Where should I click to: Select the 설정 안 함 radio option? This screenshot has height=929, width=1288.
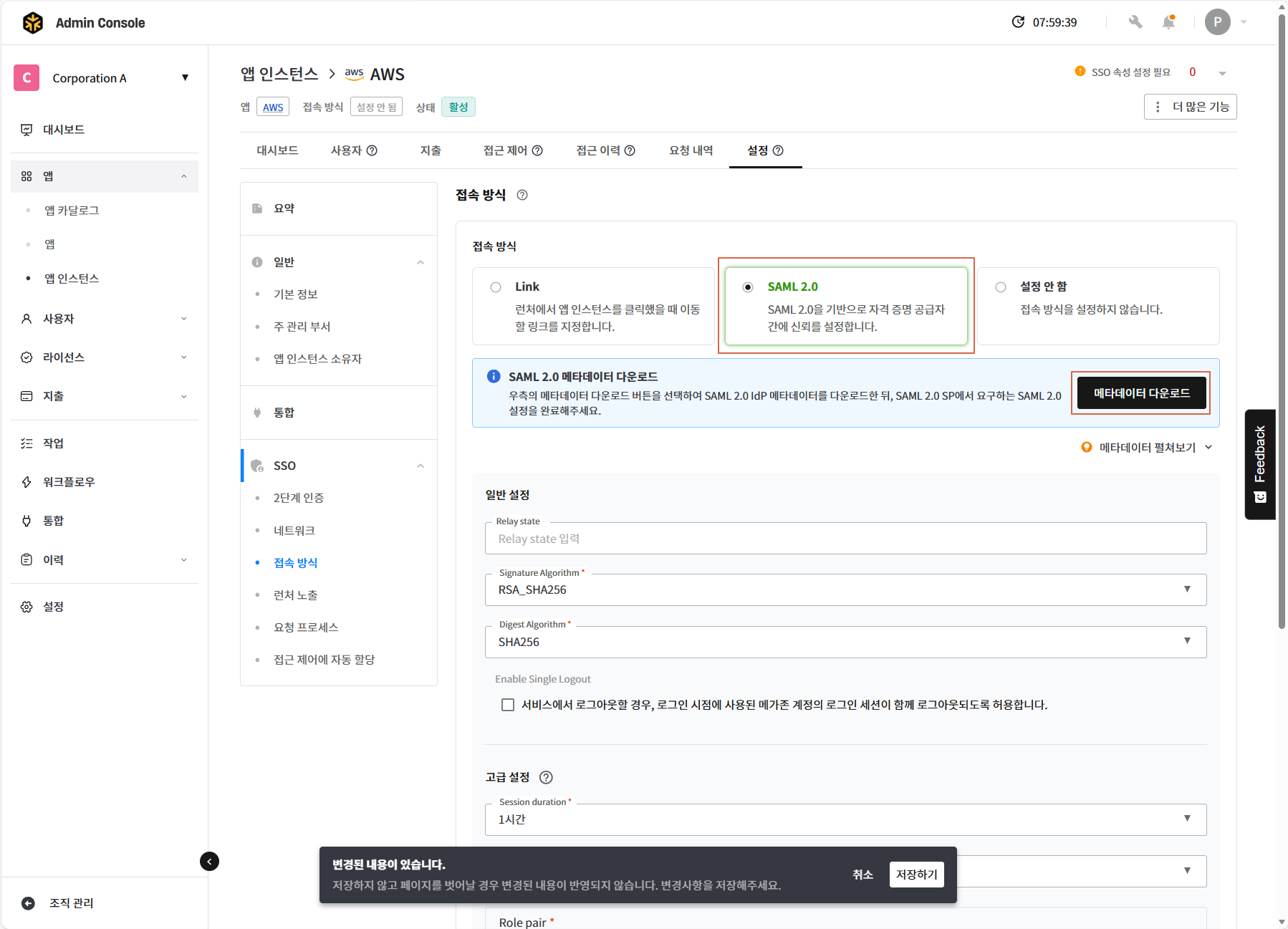(x=1001, y=287)
